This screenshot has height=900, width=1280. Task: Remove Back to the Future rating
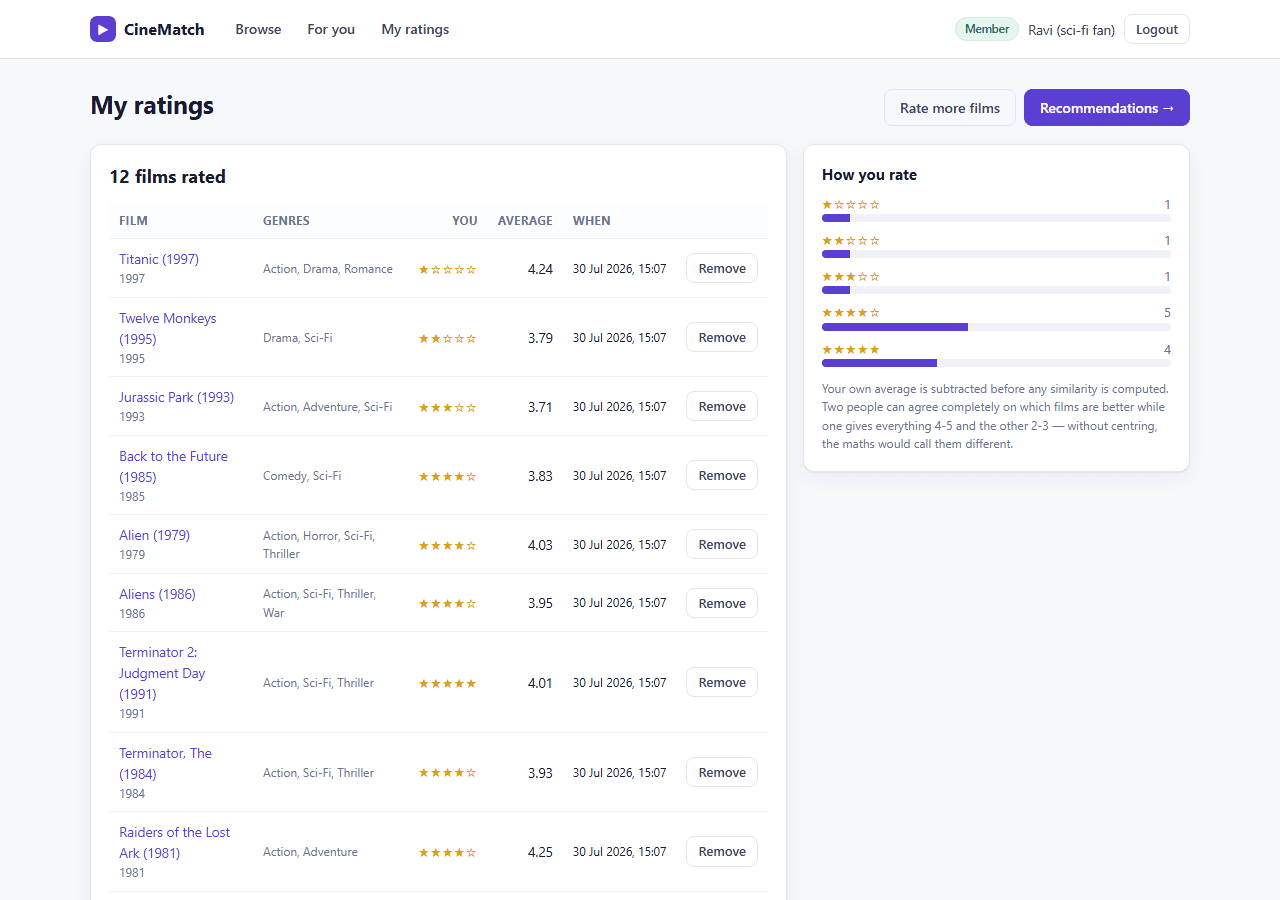(722, 475)
